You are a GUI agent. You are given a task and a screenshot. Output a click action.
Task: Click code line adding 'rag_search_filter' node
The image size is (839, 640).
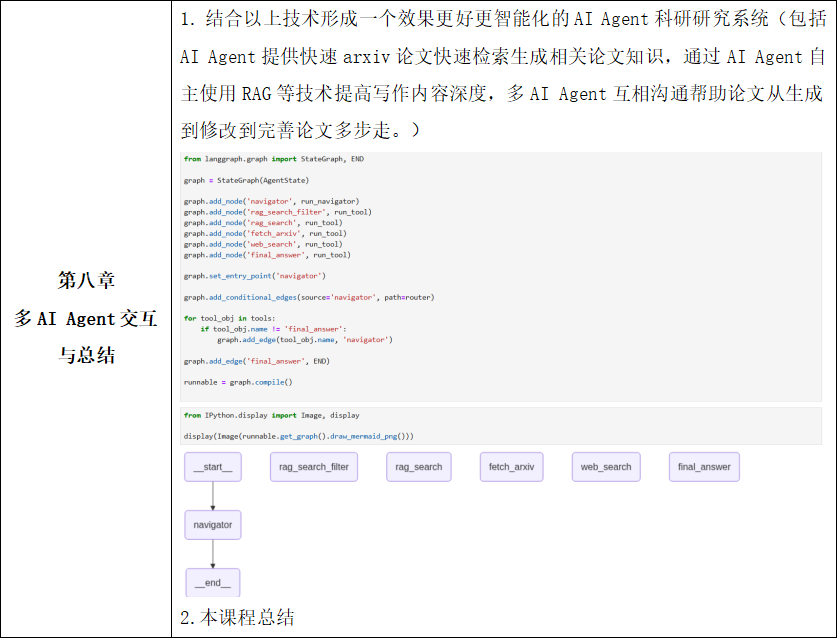(x=278, y=212)
